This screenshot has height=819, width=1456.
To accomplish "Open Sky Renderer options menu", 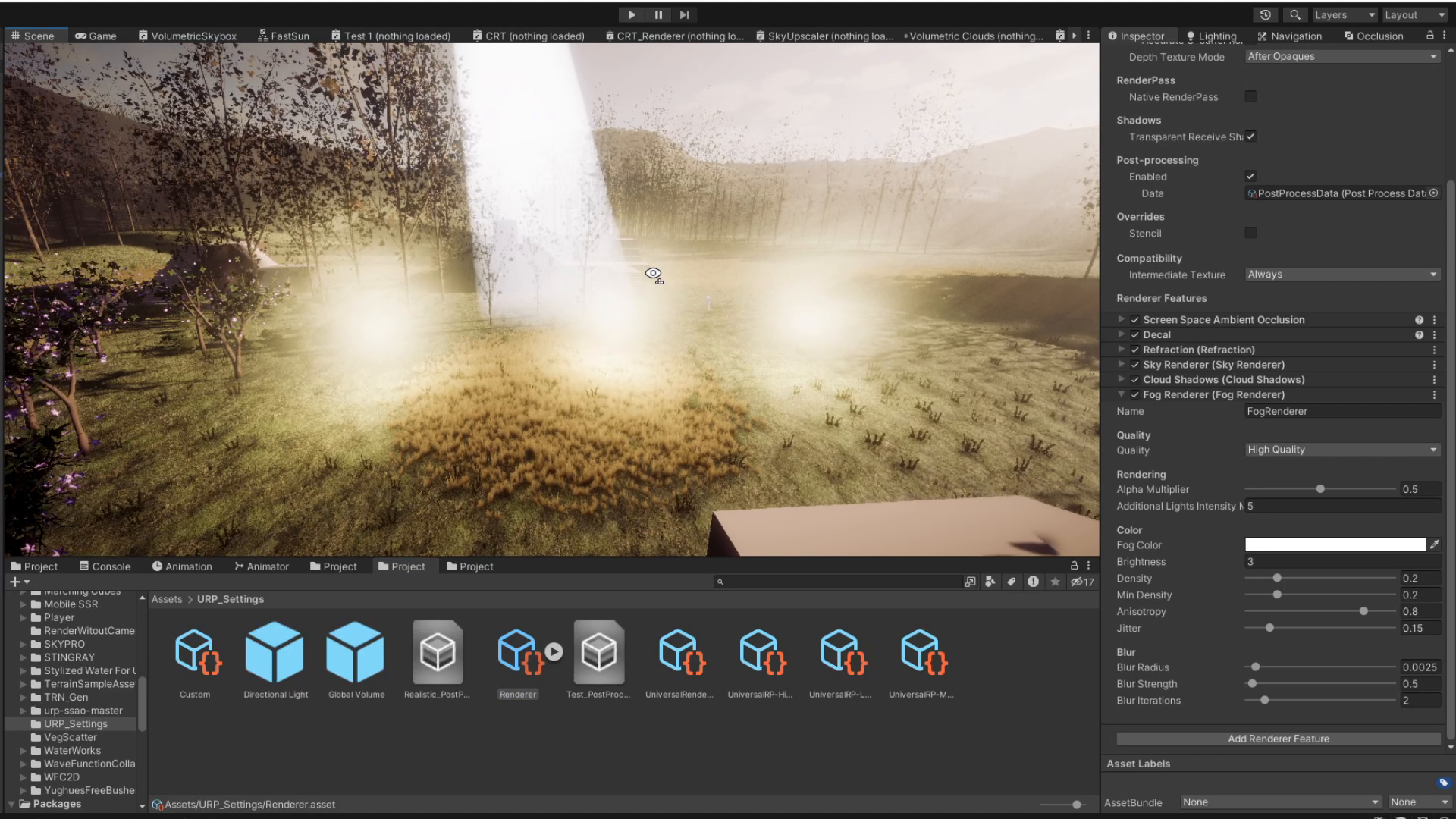I will (x=1434, y=365).
